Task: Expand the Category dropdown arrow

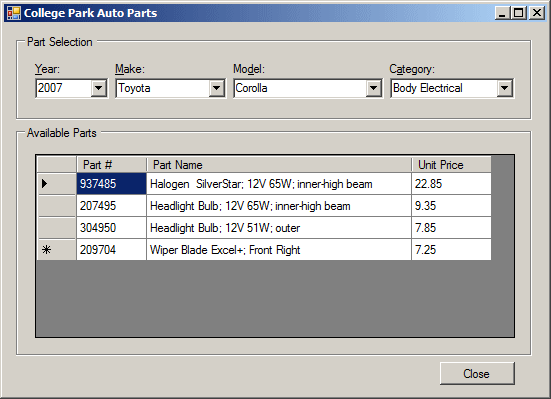Action: [504, 88]
